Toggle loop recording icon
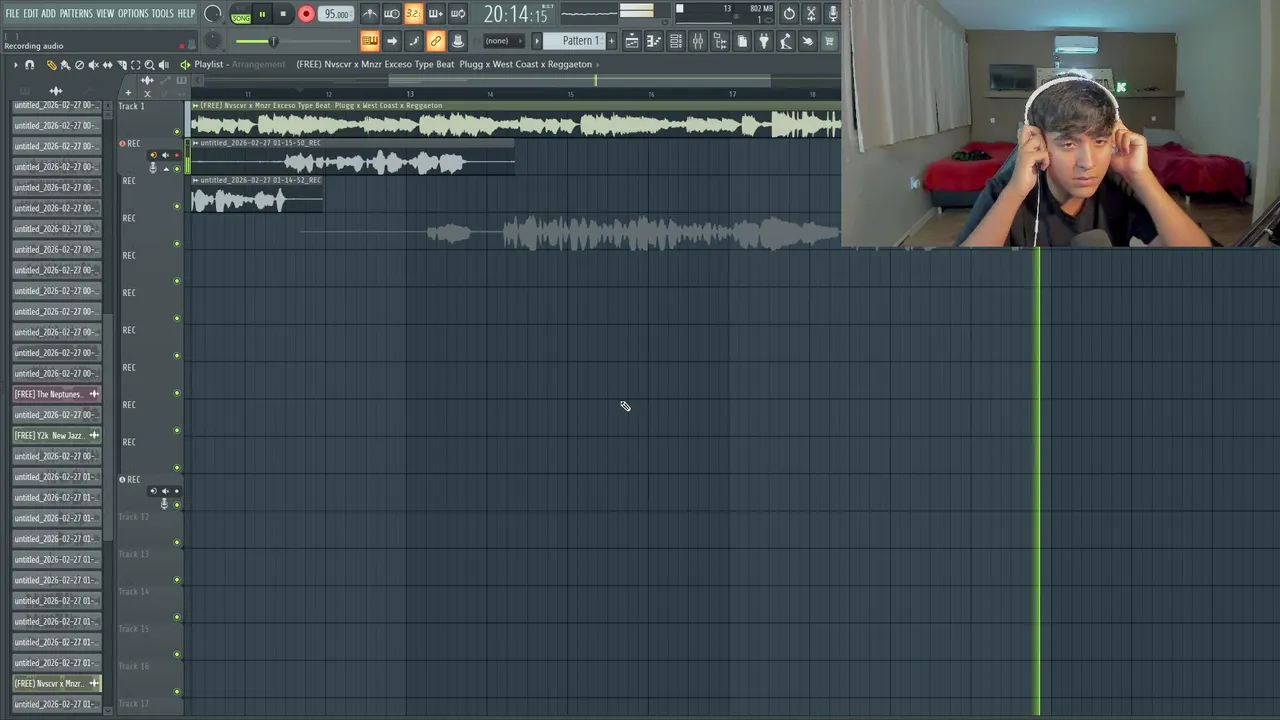 pyautogui.click(x=457, y=14)
